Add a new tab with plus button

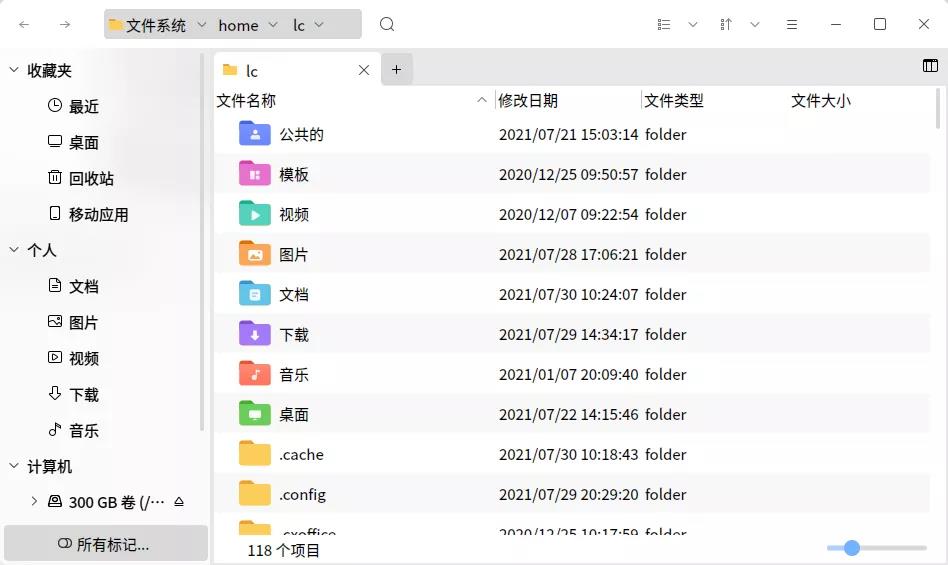pos(397,69)
